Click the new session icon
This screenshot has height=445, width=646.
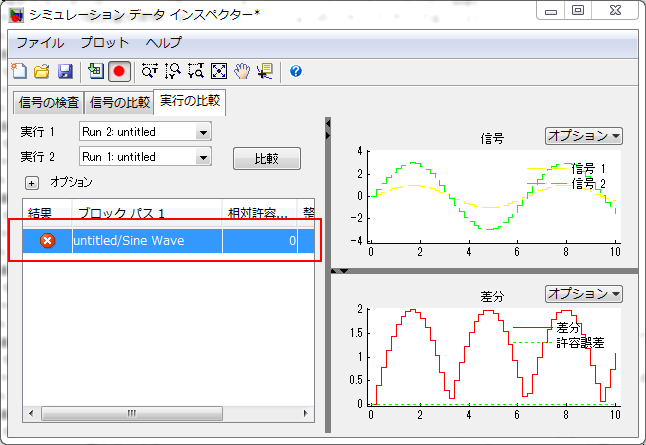click(x=19, y=71)
